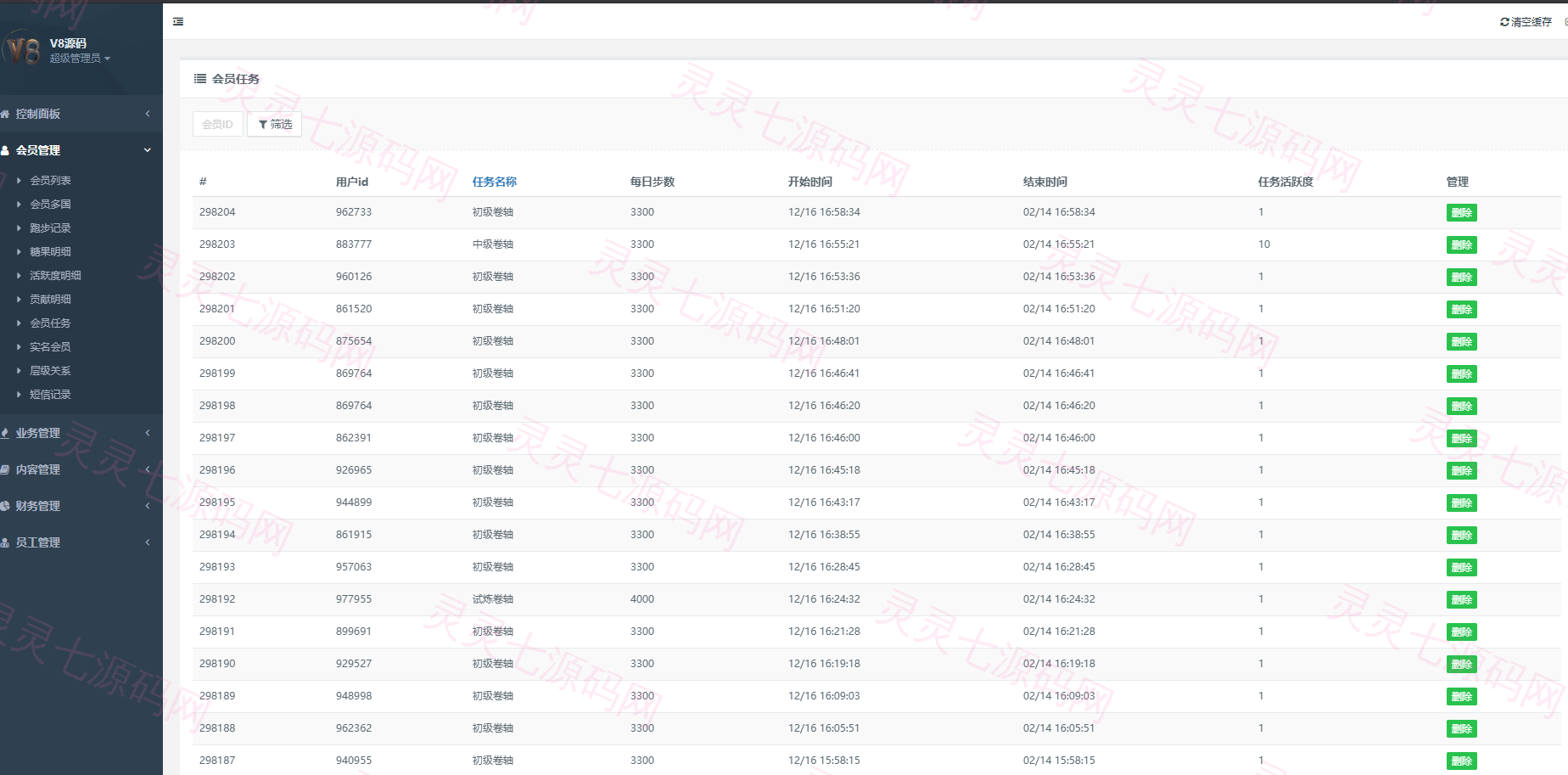Open the 层级关系 submenu item
Image resolution: width=1568 pixels, height=775 pixels.
tap(50, 371)
